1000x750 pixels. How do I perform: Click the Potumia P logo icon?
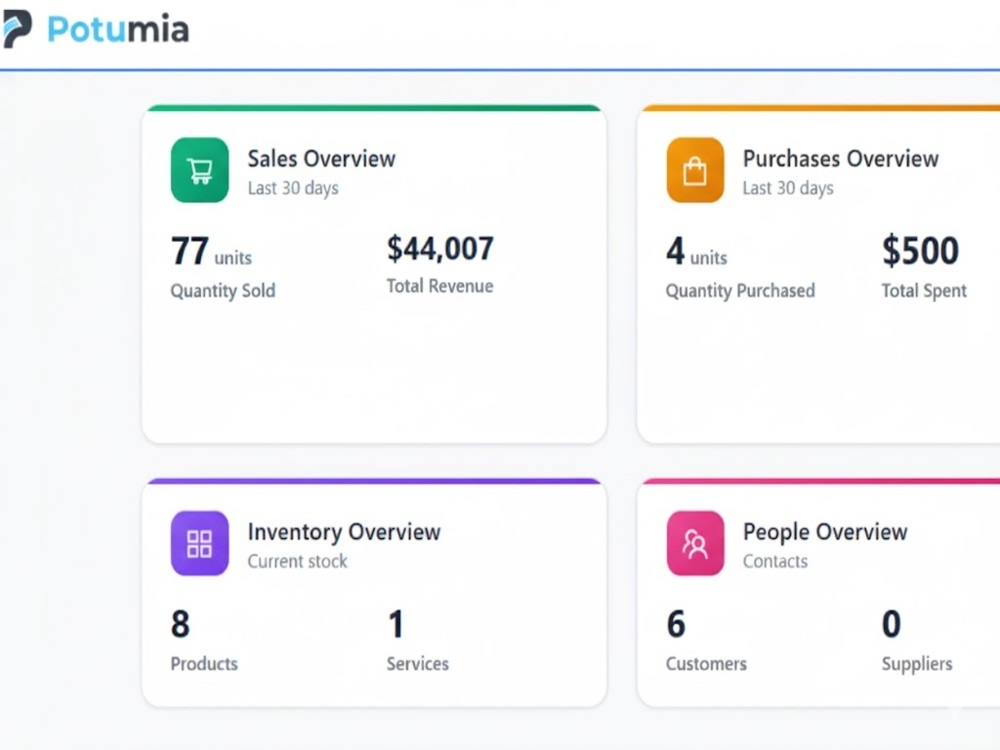(x=17, y=29)
